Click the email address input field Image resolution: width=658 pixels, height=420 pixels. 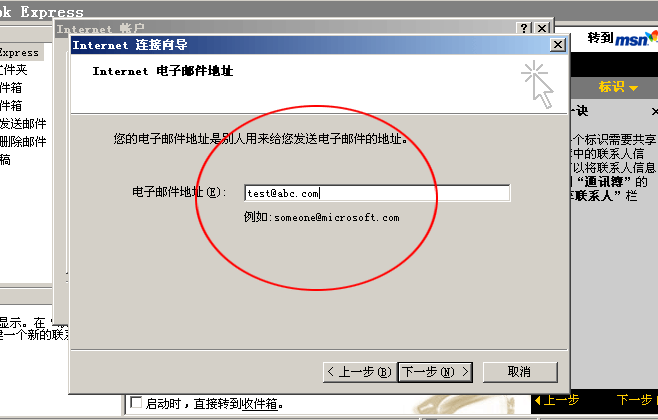377,193
